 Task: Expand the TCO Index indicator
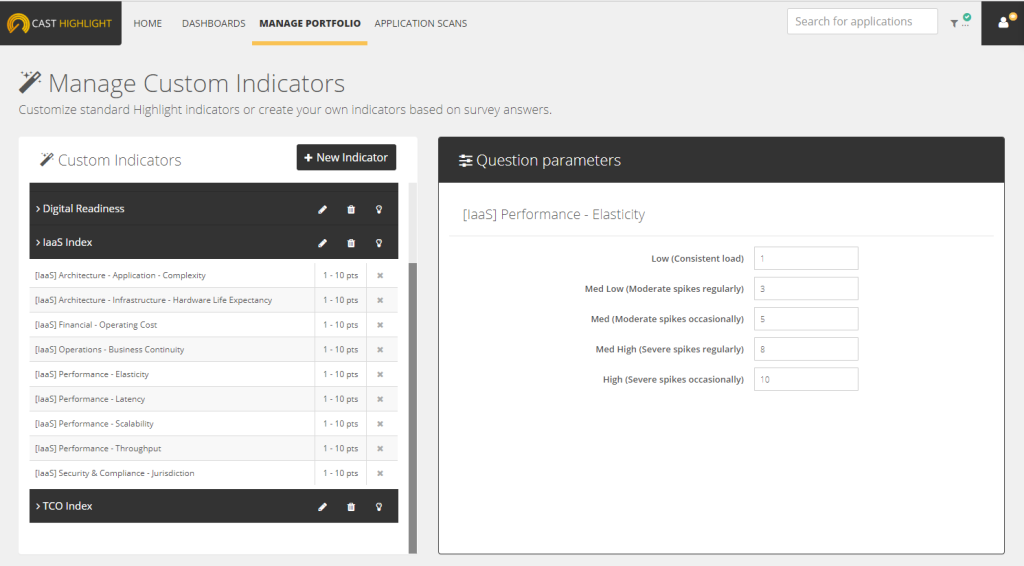(67, 506)
